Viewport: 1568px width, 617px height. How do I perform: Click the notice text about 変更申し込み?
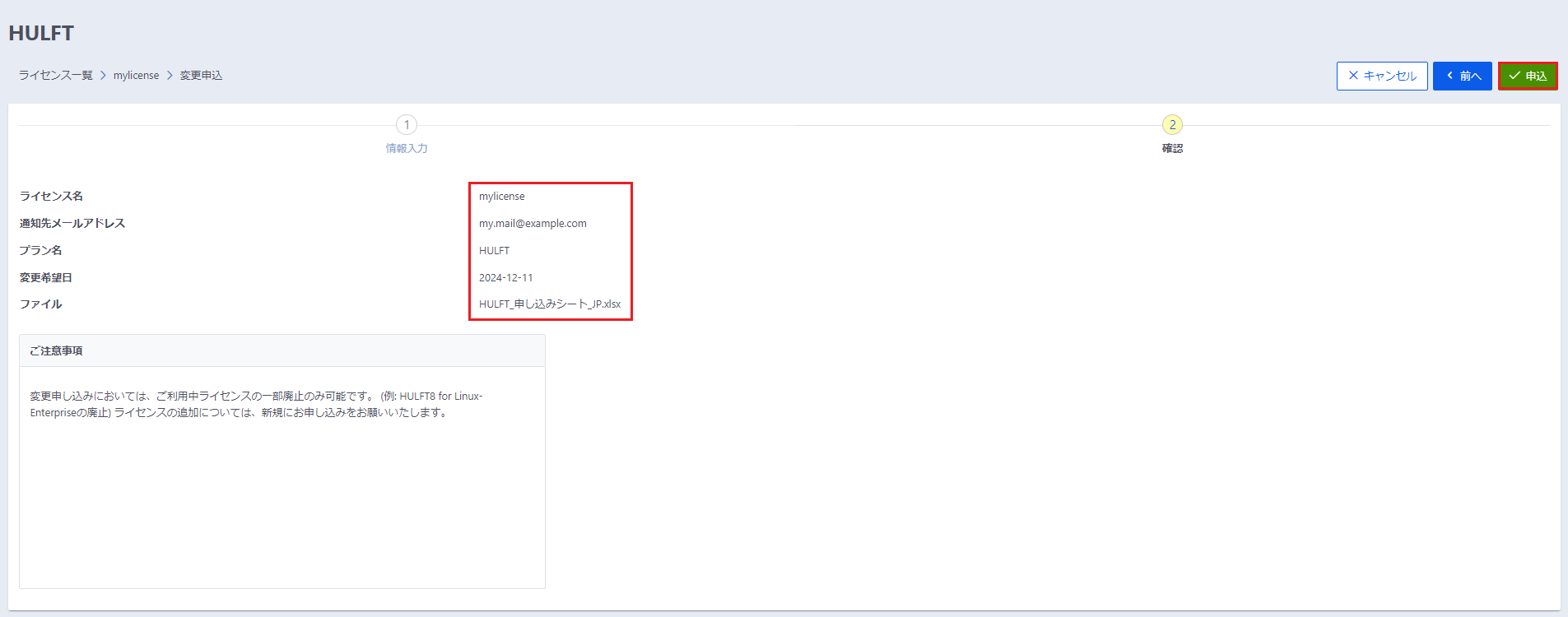pyautogui.click(x=257, y=405)
